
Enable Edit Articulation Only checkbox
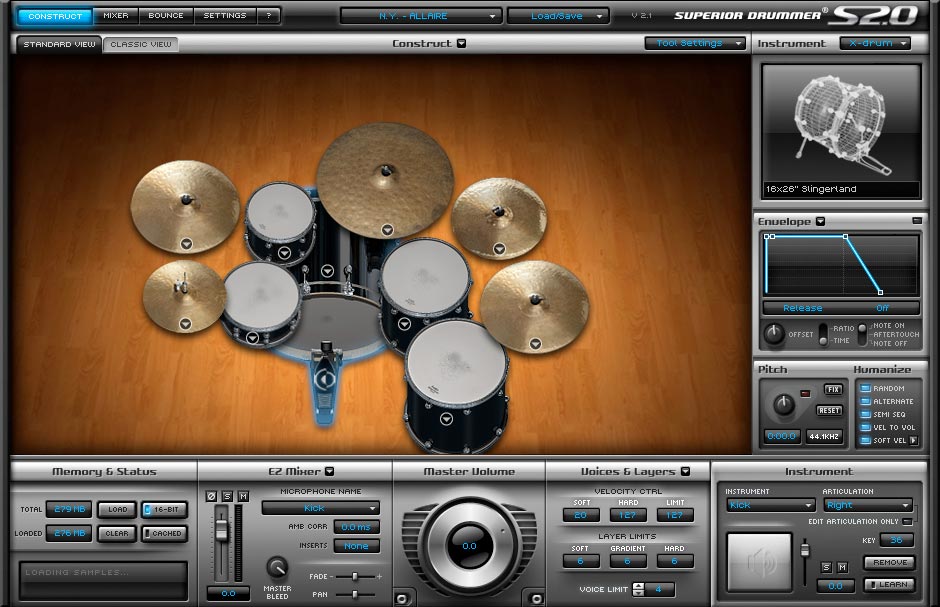[908, 522]
